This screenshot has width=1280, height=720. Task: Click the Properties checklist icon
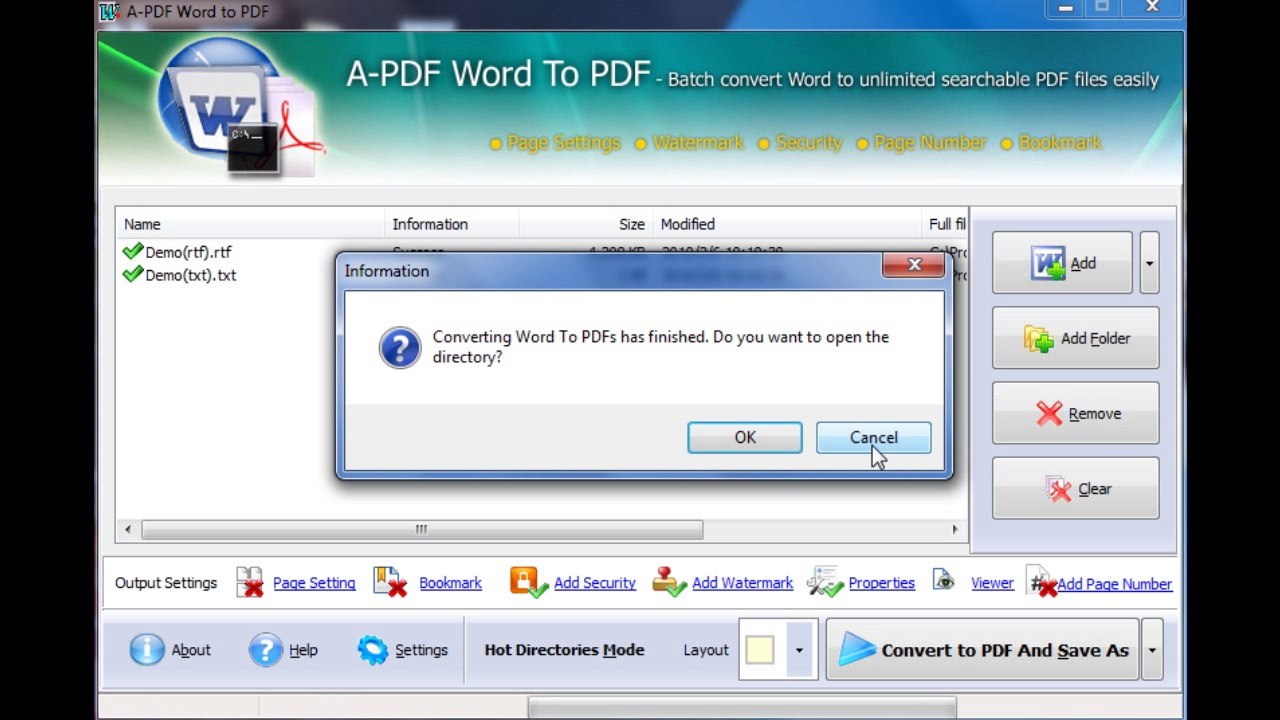(x=826, y=582)
